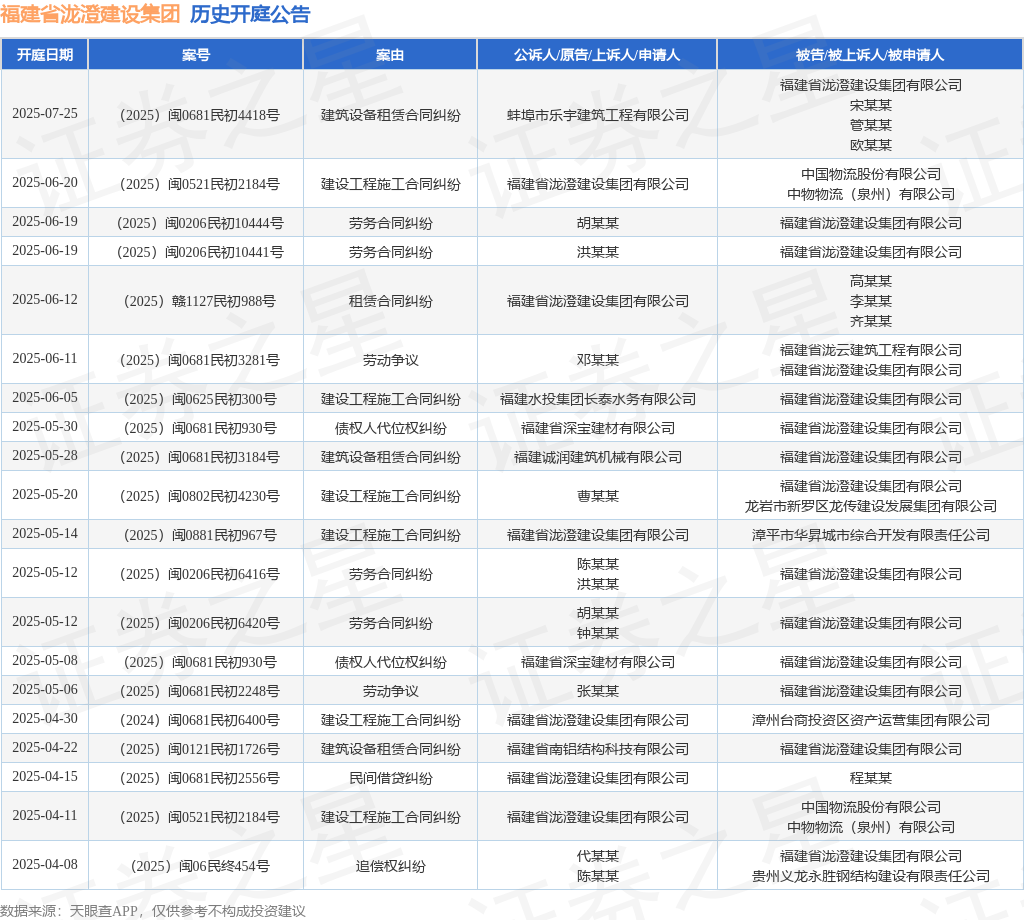Select case number (2025)闽0681民初2248号
The image size is (1024, 920).
199,691
